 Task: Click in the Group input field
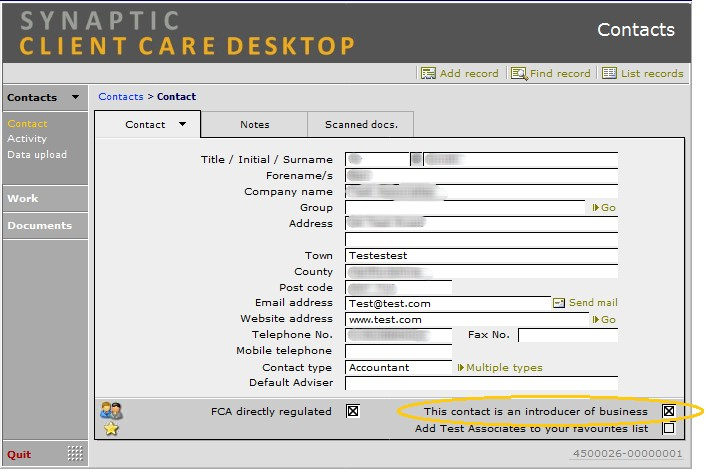[x=465, y=207]
